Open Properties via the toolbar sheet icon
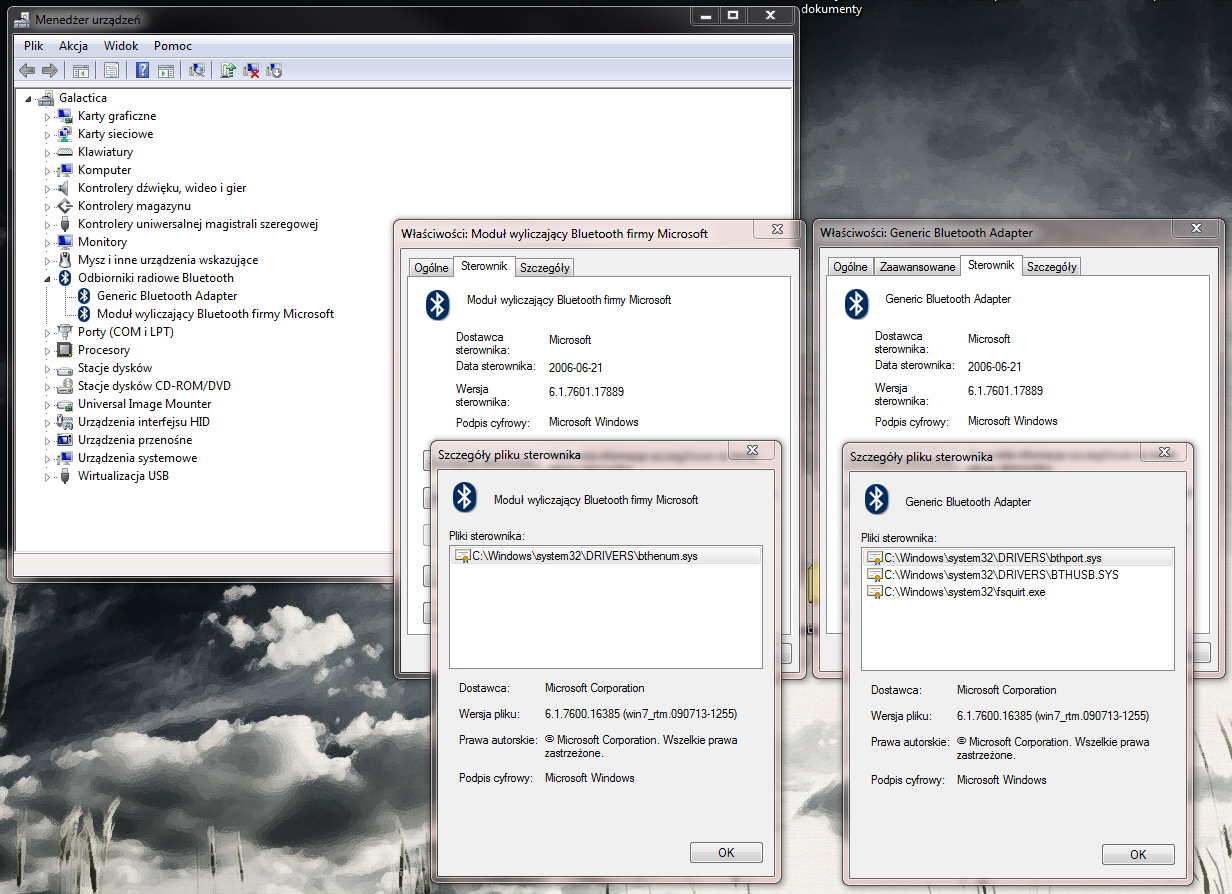This screenshot has width=1232, height=894. click(x=111, y=70)
